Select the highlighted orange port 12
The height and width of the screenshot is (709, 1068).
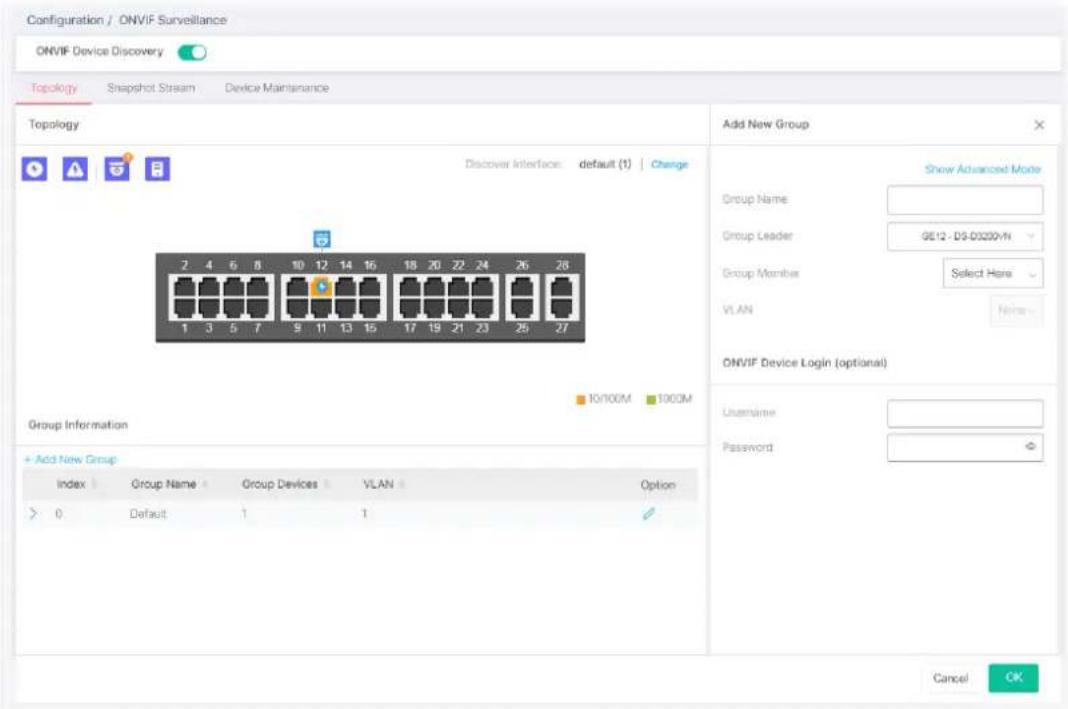[x=321, y=287]
